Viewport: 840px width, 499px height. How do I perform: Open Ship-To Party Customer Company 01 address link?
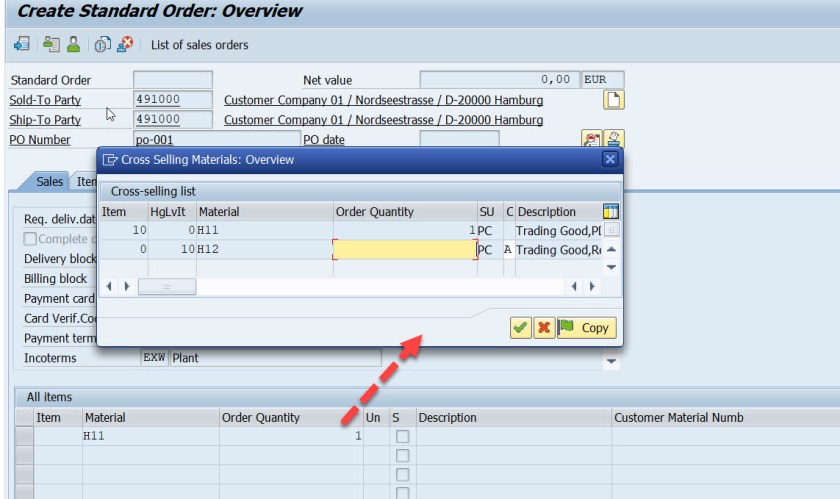(x=384, y=120)
